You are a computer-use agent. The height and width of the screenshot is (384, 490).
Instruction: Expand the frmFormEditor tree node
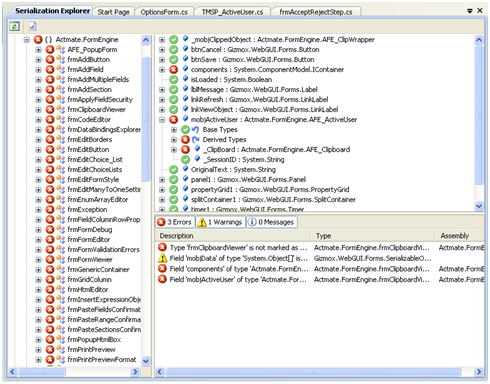pos(38,240)
